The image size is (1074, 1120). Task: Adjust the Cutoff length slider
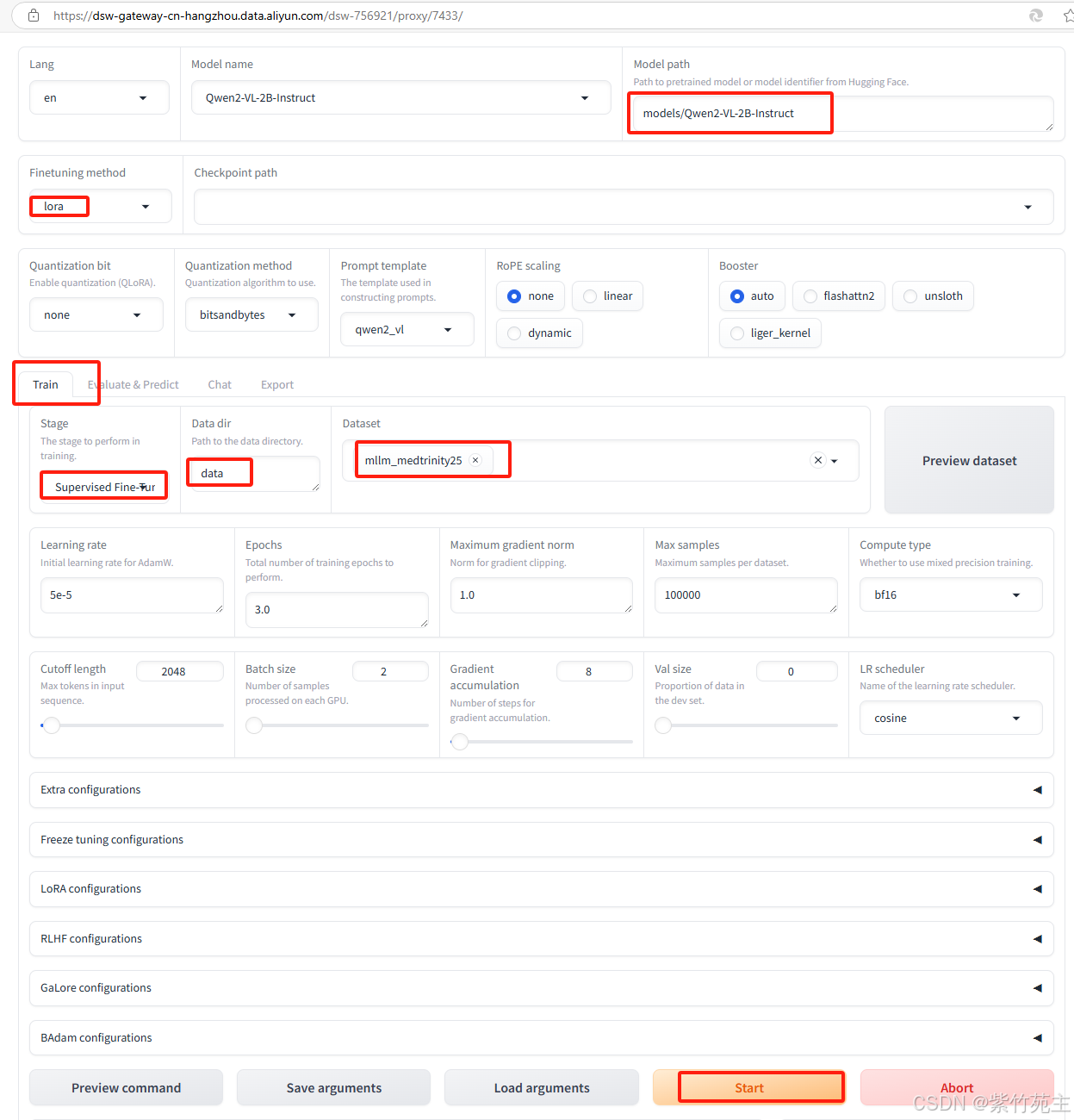coord(132,725)
